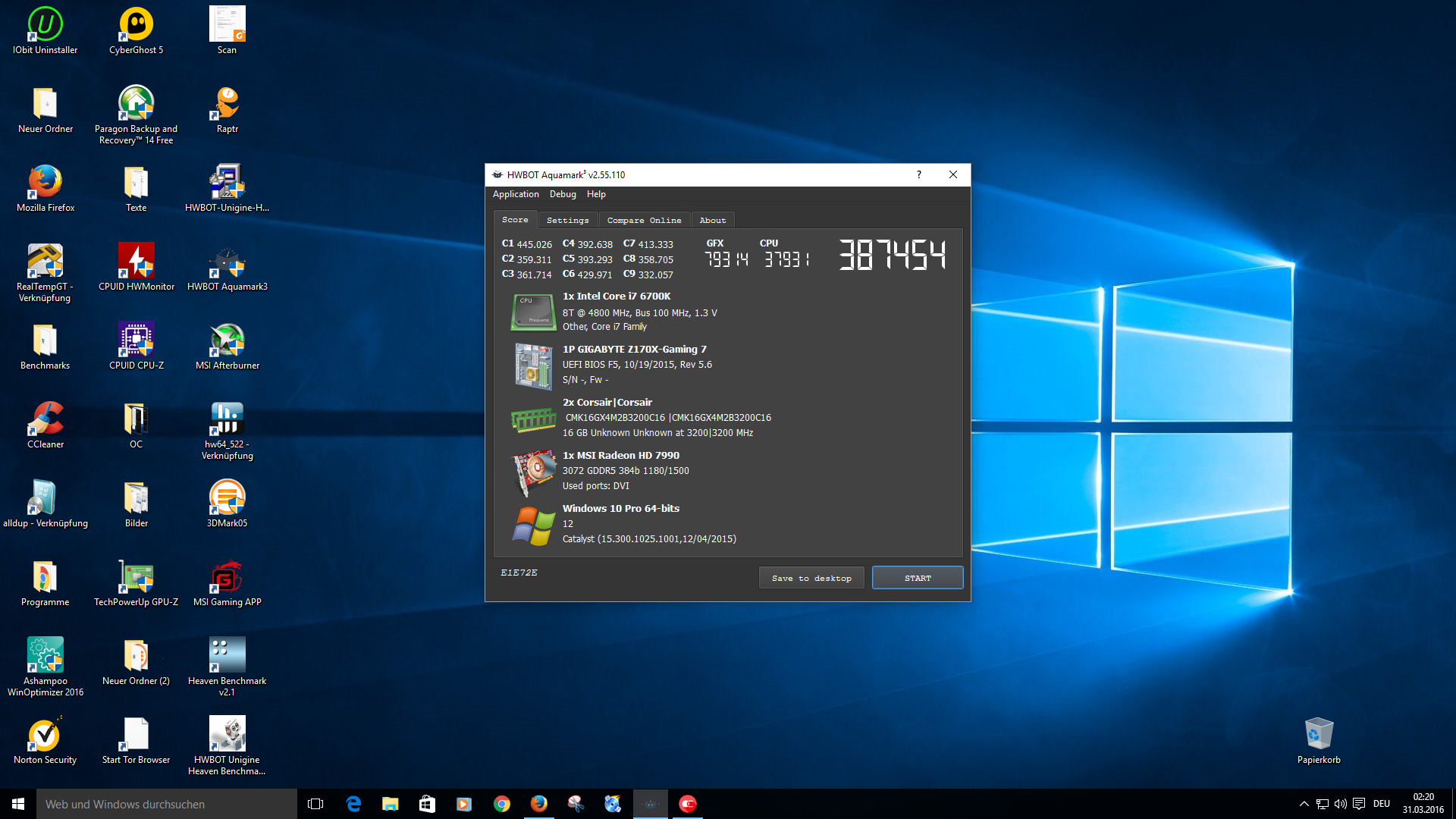Select the Bilder folder
This screenshot has width=1456, height=819.
tap(136, 504)
